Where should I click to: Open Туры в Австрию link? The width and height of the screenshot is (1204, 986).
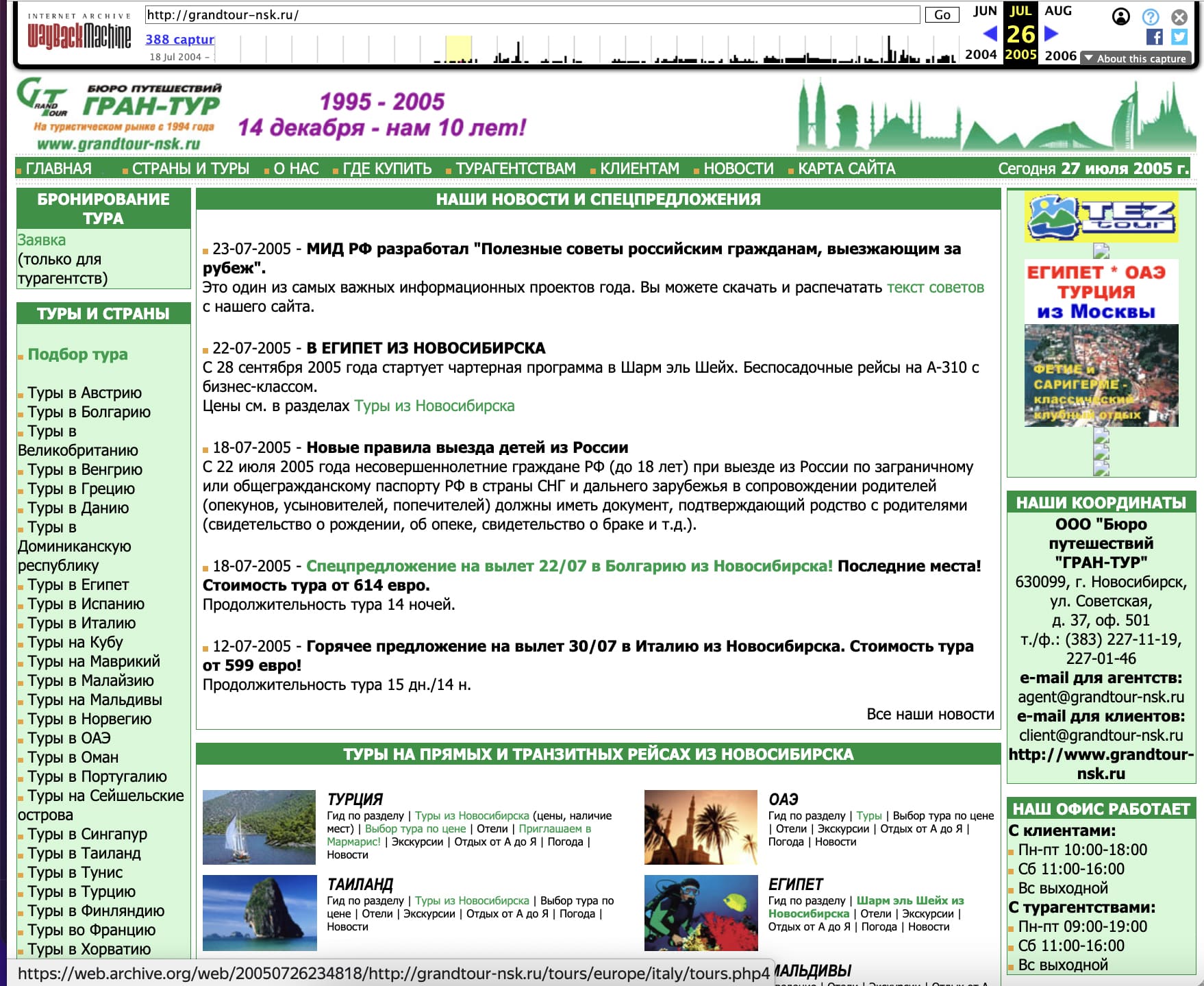pos(84,393)
